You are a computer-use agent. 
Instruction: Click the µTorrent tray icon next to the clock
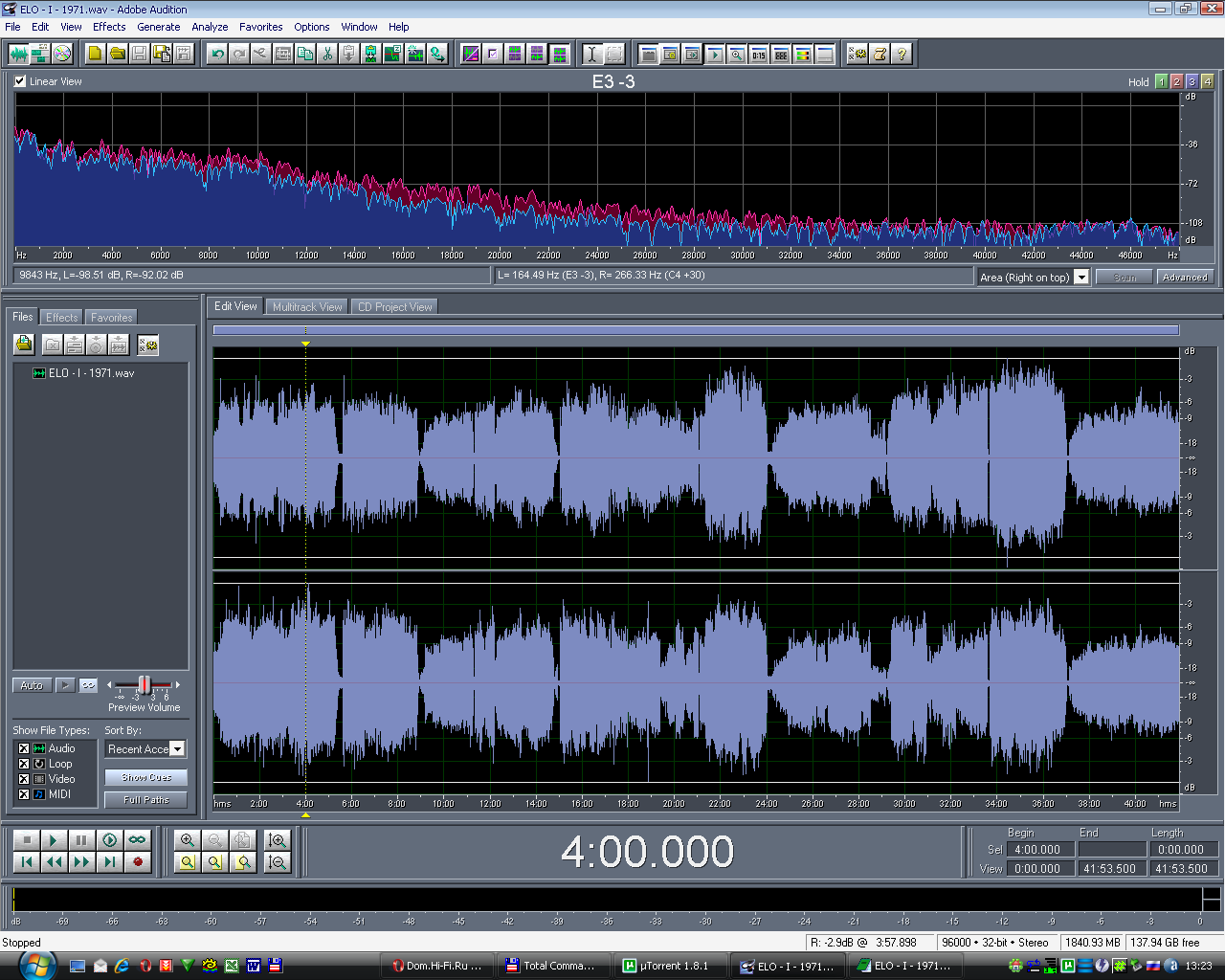tap(1068, 966)
